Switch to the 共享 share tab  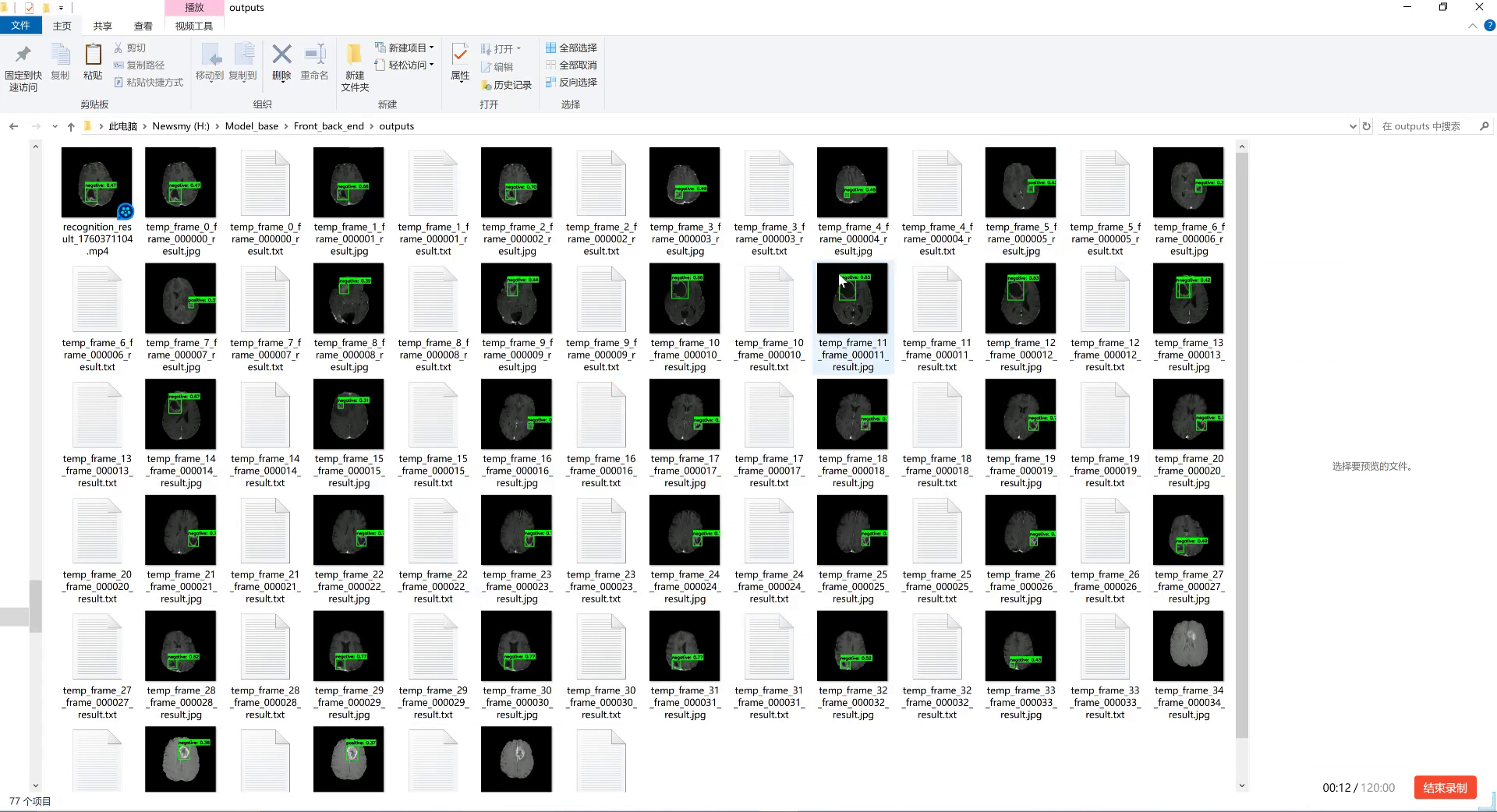102,26
